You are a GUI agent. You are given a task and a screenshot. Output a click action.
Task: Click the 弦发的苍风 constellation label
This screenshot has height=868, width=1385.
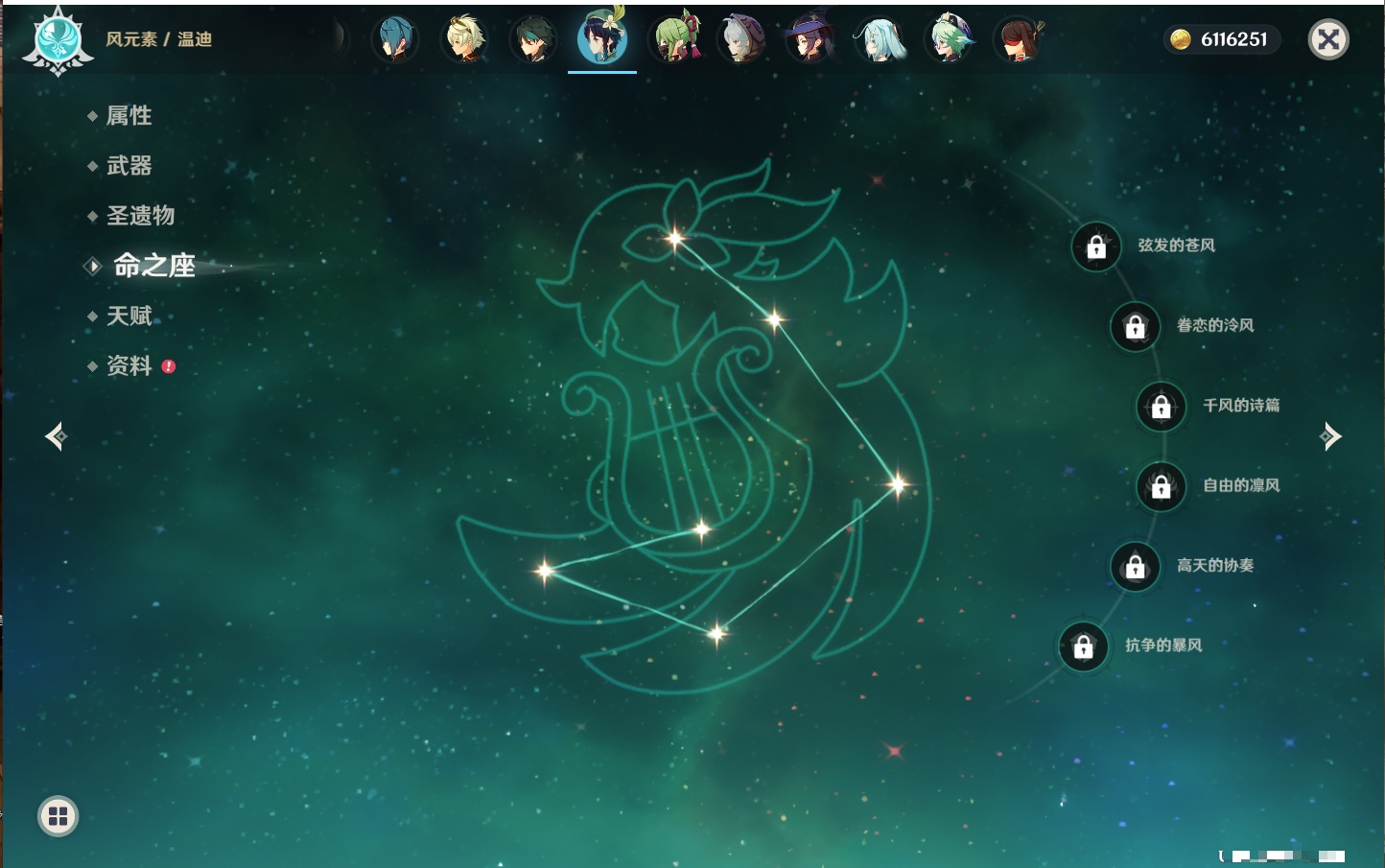(x=1177, y=246)
